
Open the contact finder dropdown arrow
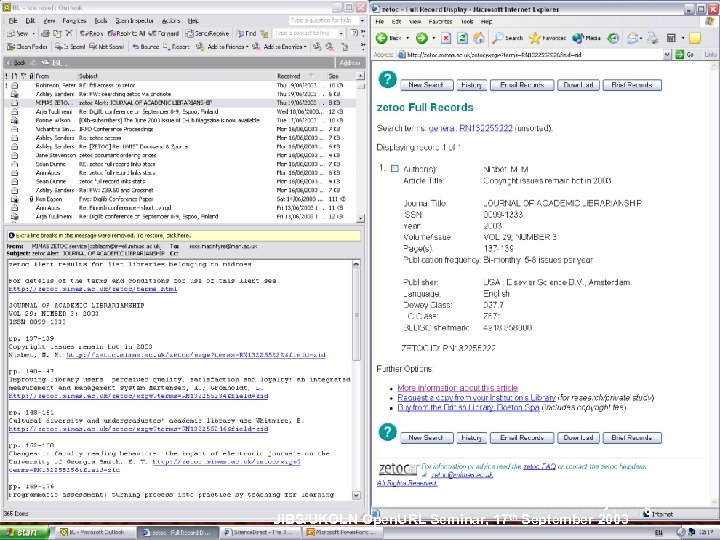point(341,33)
